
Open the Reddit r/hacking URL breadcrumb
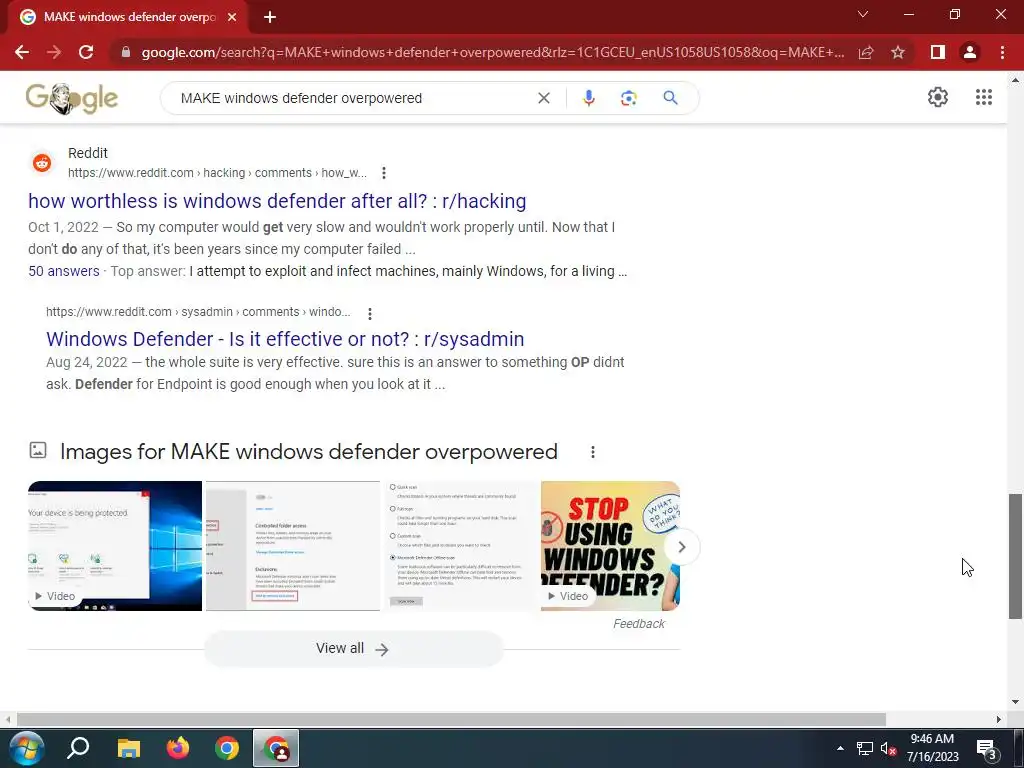tap(217, 173)
